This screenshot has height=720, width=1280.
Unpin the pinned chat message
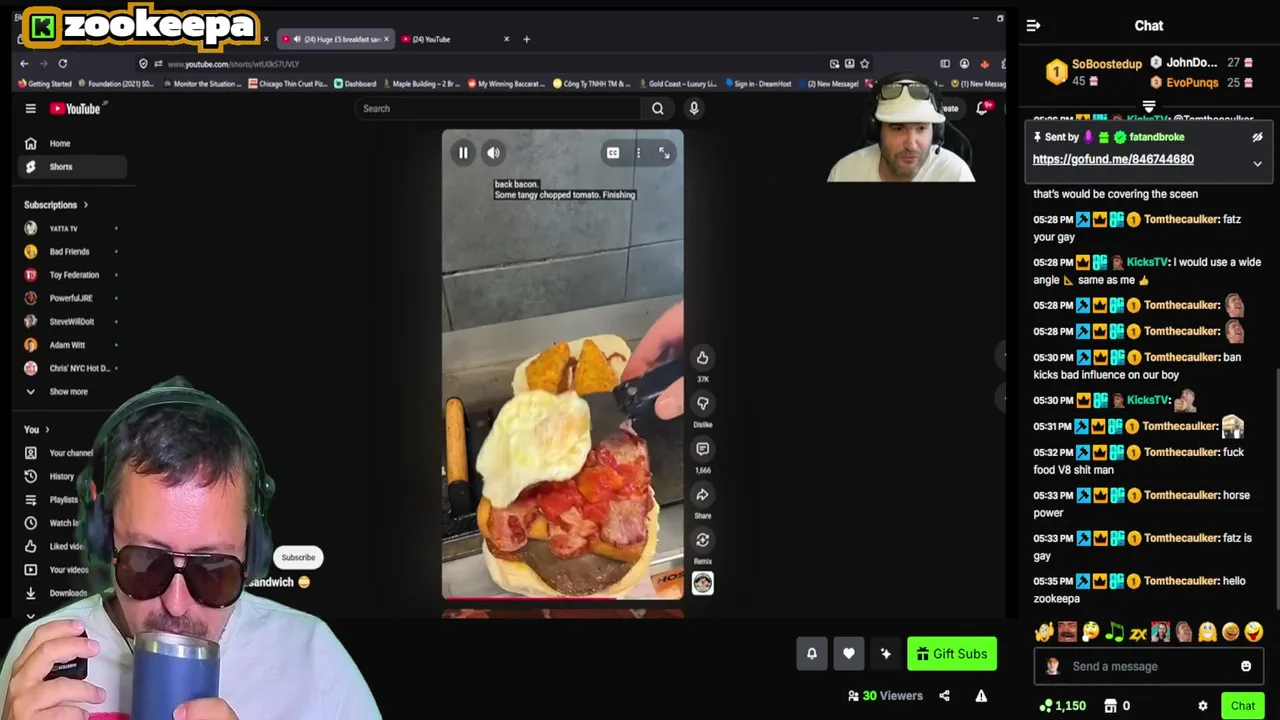pos(1257,137)
